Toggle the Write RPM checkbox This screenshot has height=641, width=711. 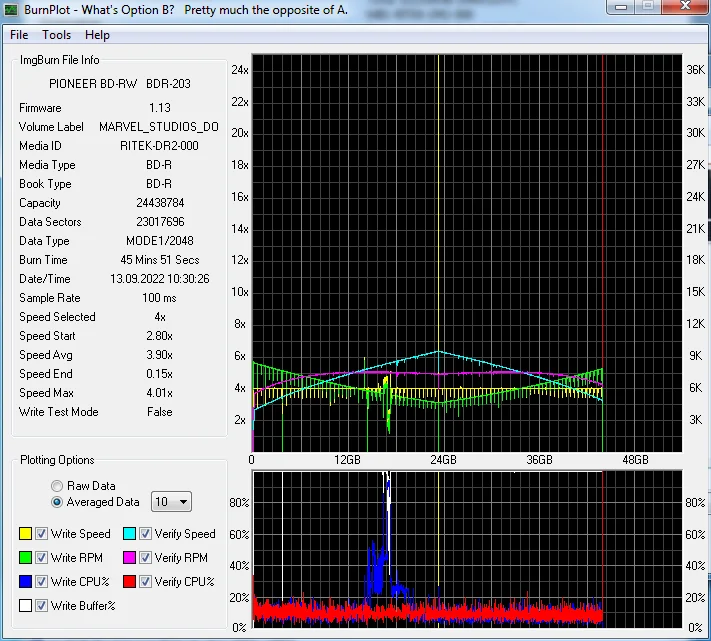click(x=41, y=558)
